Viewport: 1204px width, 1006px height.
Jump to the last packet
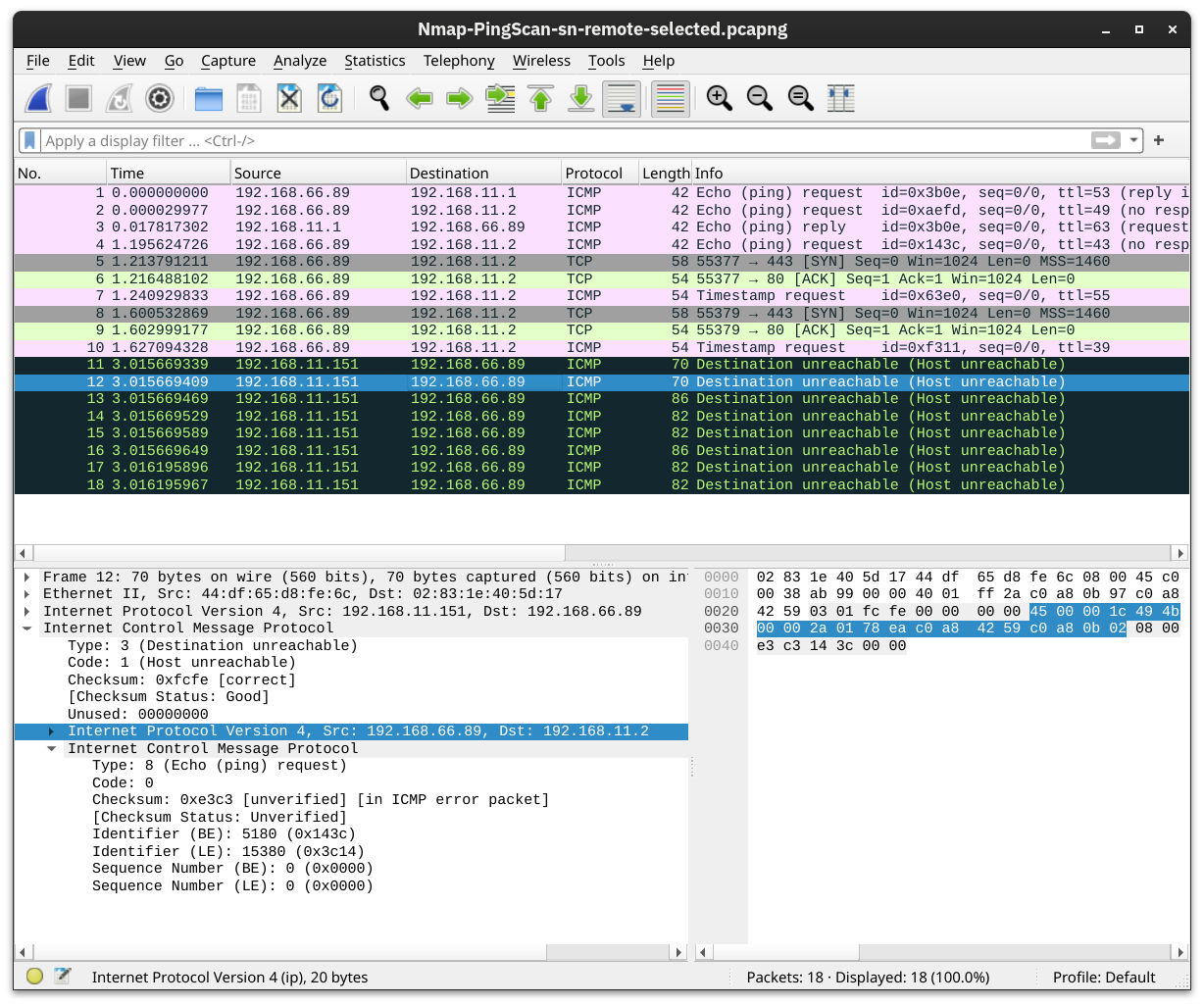(580, 98)
